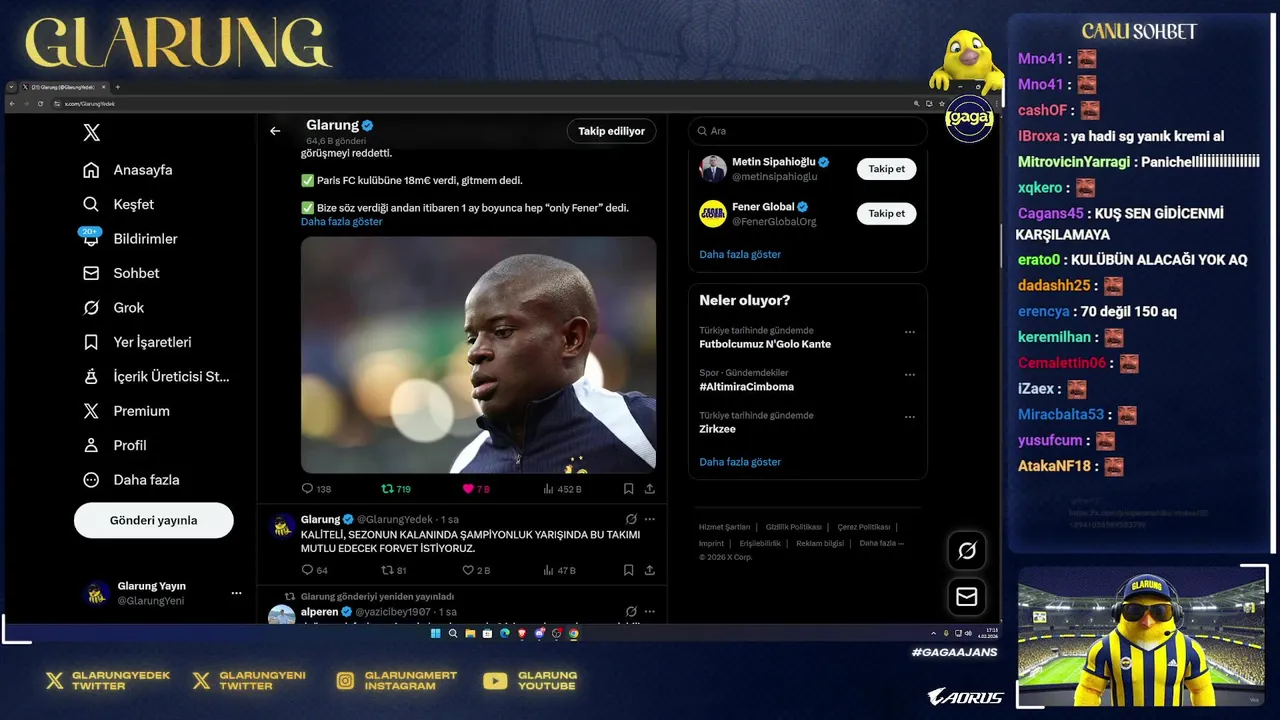Reload the page in the browser
Screen dimensions: 1280x720
40,104
